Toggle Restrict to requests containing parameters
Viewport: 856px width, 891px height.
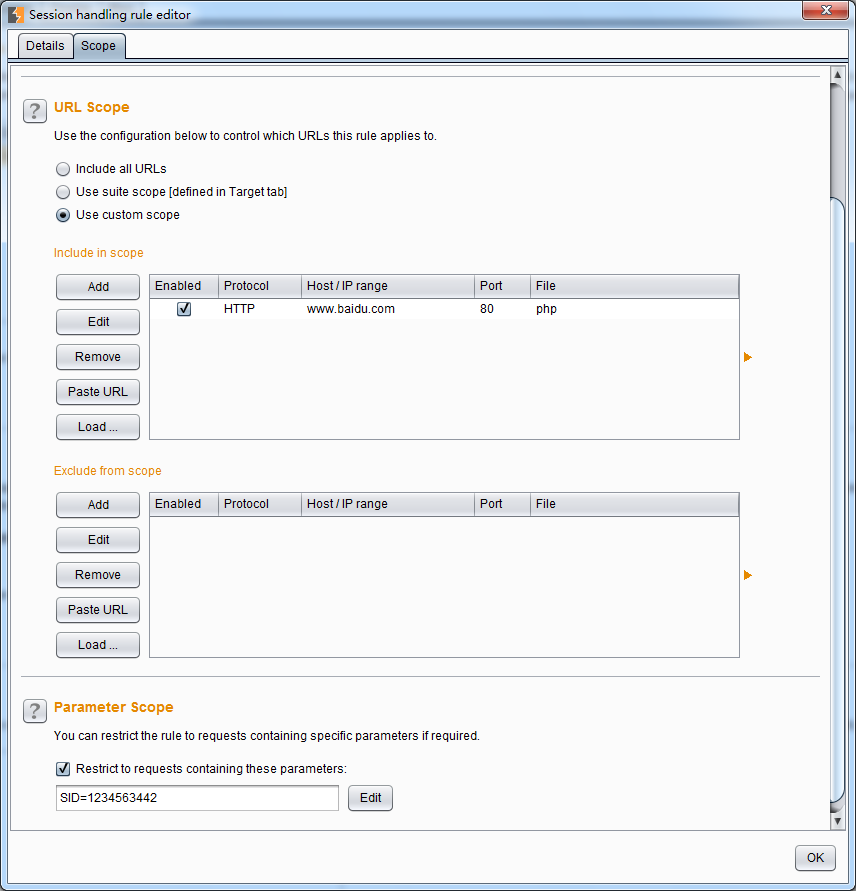63,769
